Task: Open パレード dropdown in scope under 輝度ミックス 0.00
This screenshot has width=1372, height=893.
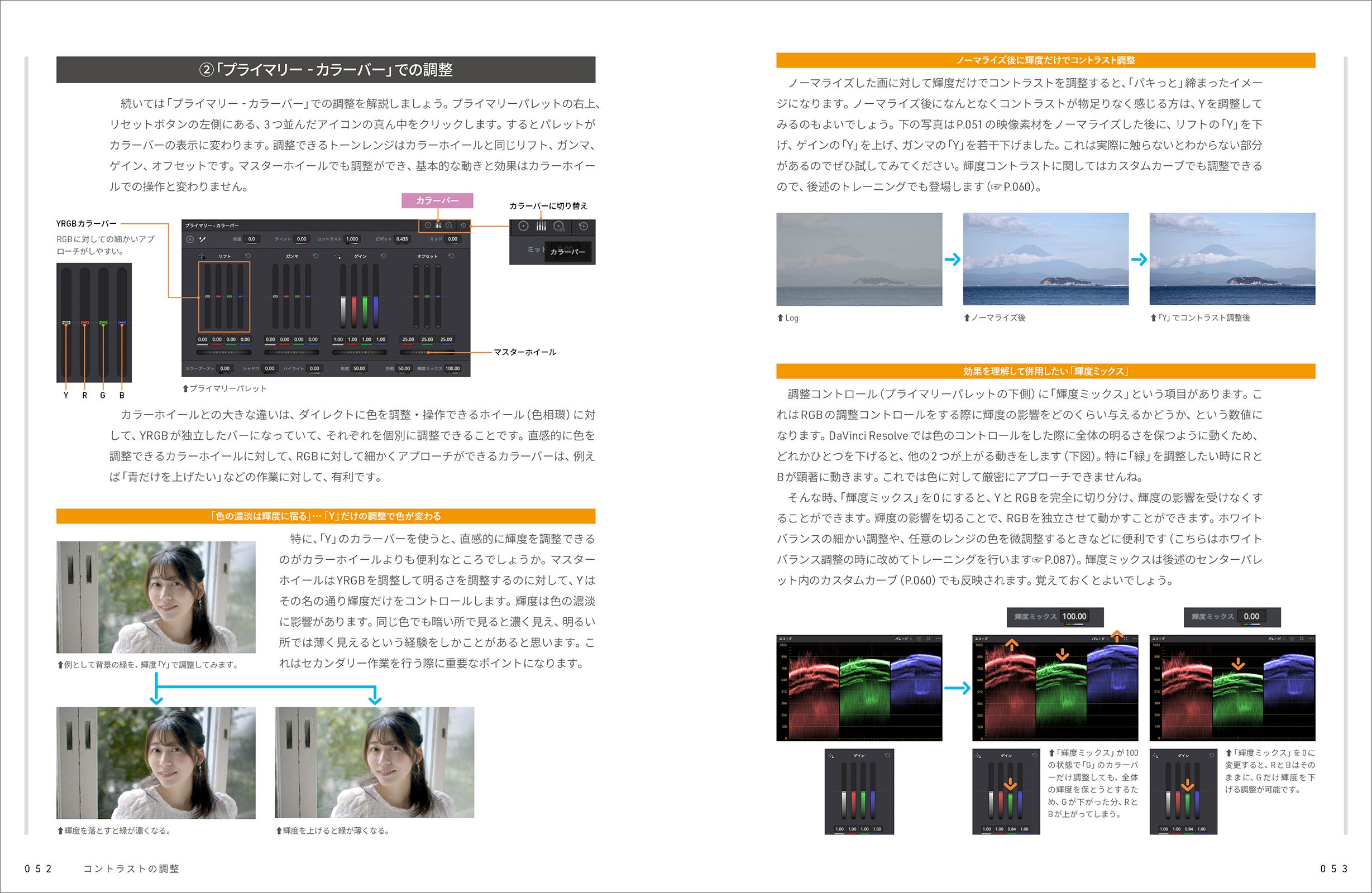Action: [x=1277, y=639]
